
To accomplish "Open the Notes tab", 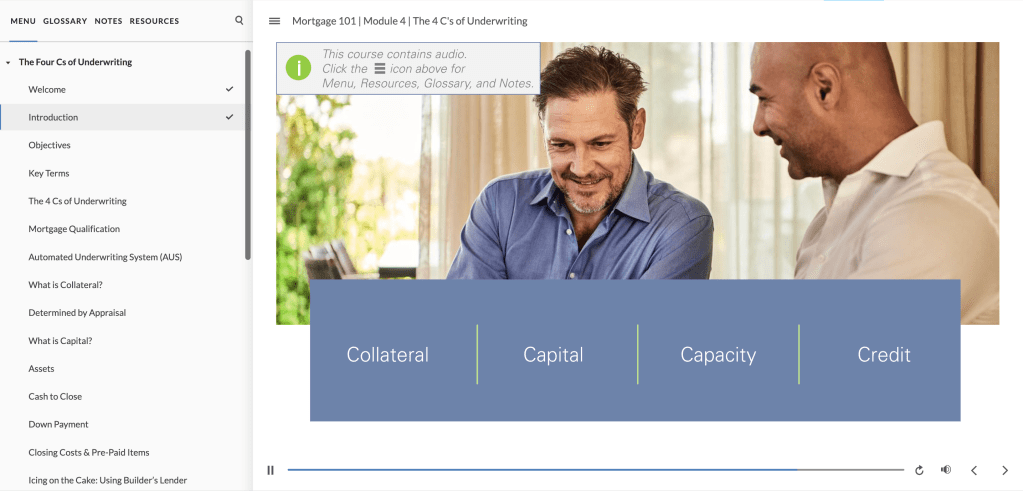I will pos(108,21).
